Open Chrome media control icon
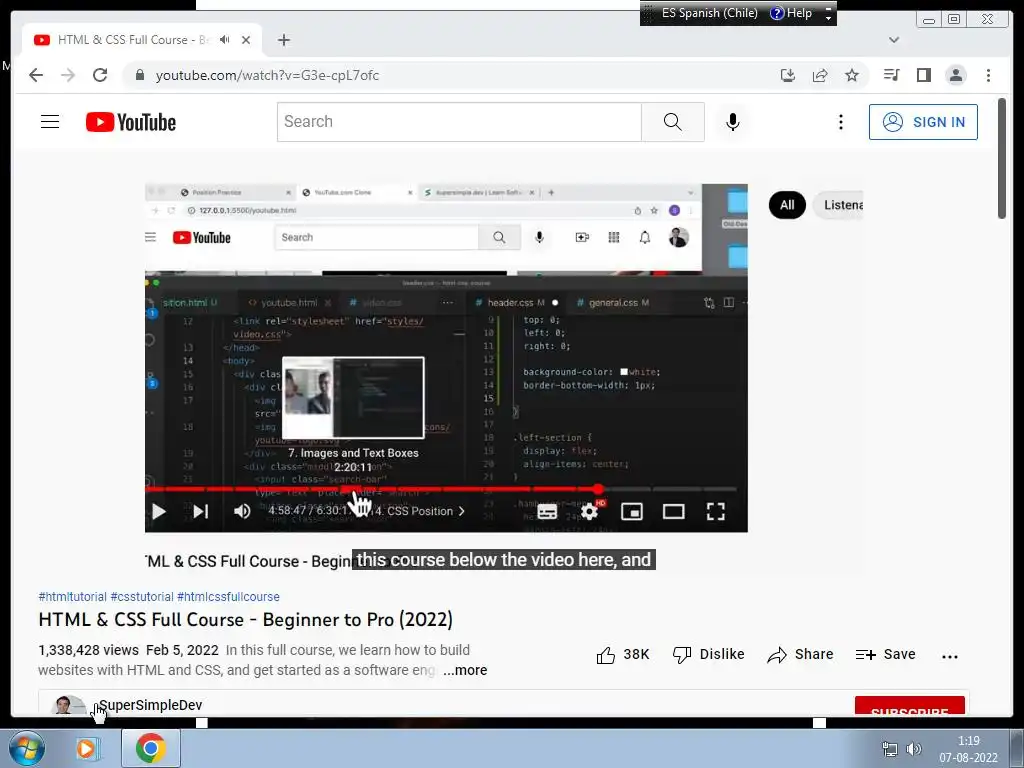1024x768 pixels. [891, 75]
